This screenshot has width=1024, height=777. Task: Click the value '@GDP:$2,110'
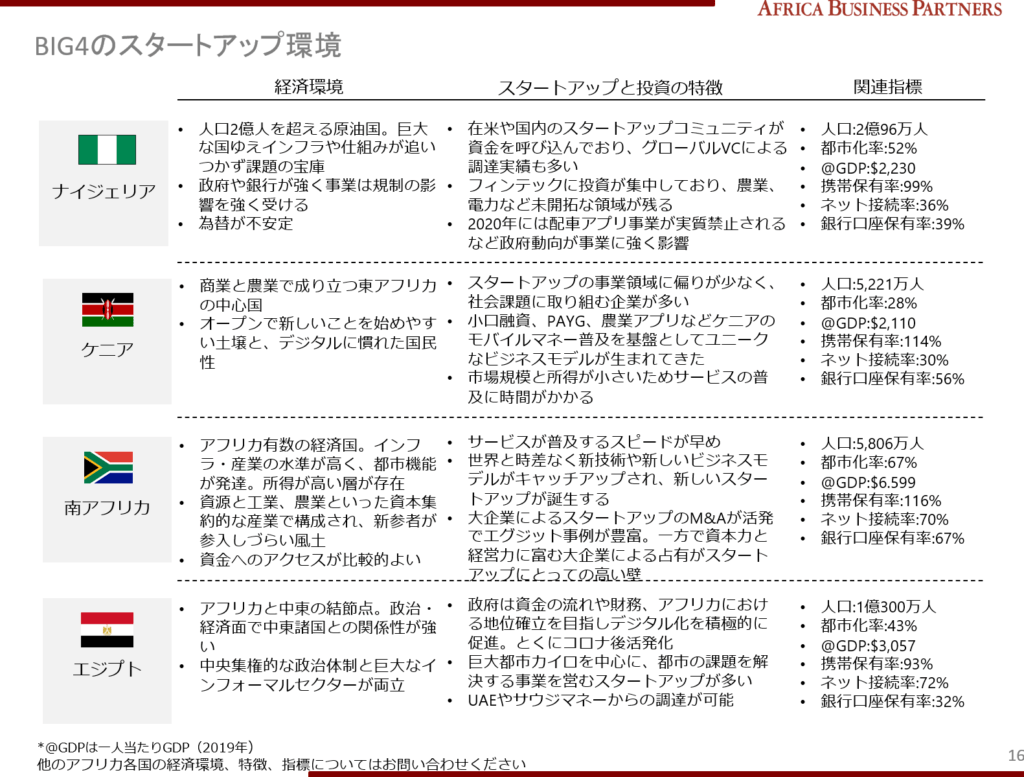(x=868, y=323)
